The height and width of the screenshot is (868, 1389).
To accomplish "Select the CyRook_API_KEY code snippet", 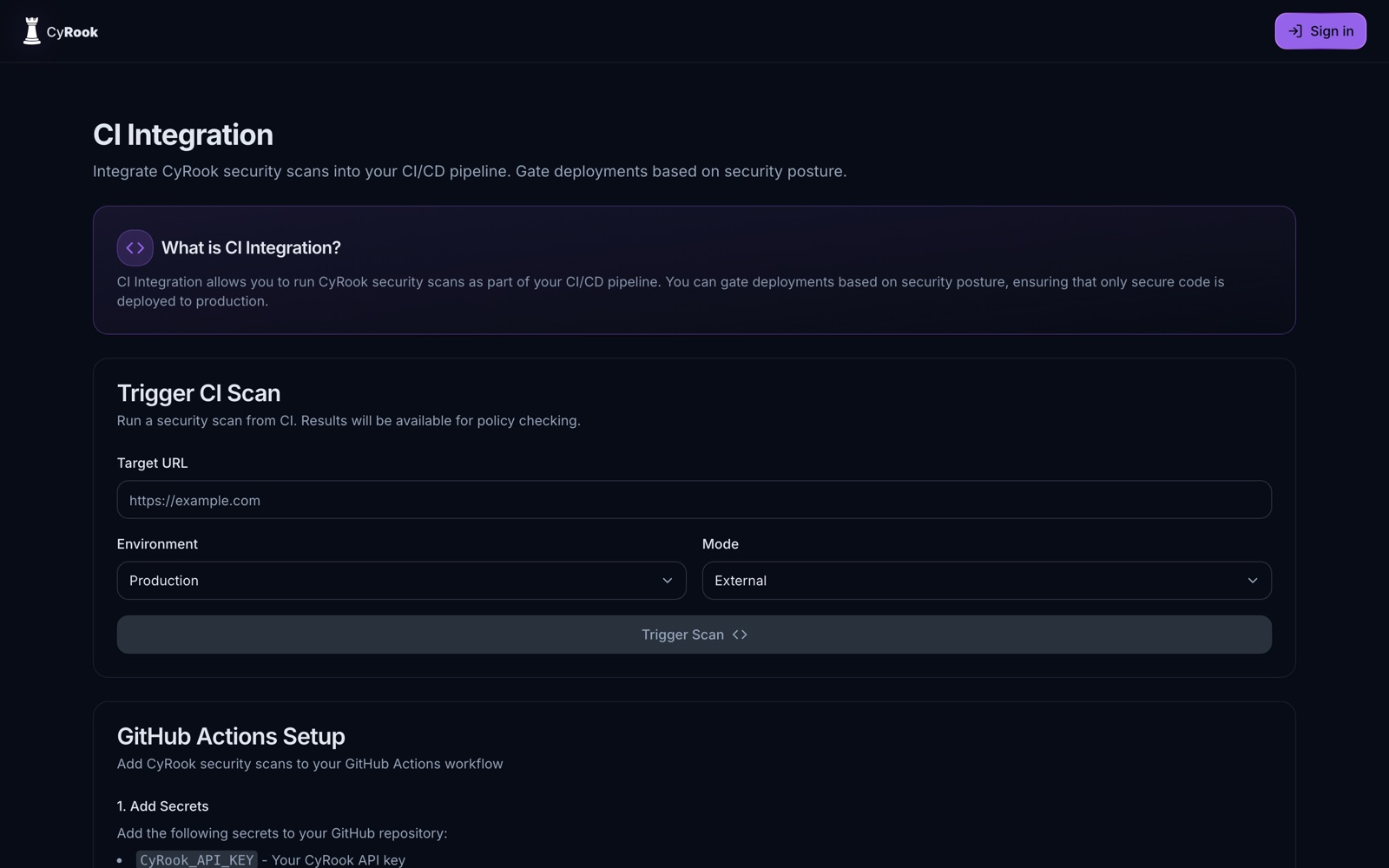I will click(197, 860).
